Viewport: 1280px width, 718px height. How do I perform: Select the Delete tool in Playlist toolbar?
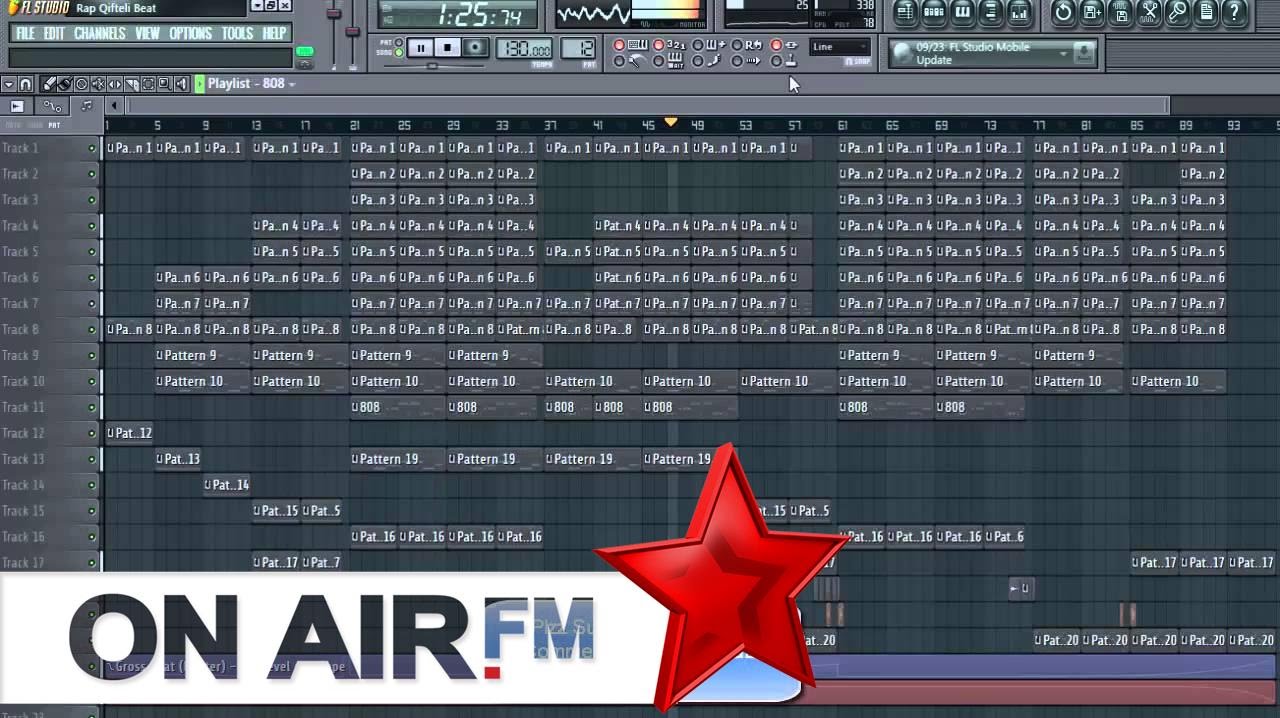point(82,84)
